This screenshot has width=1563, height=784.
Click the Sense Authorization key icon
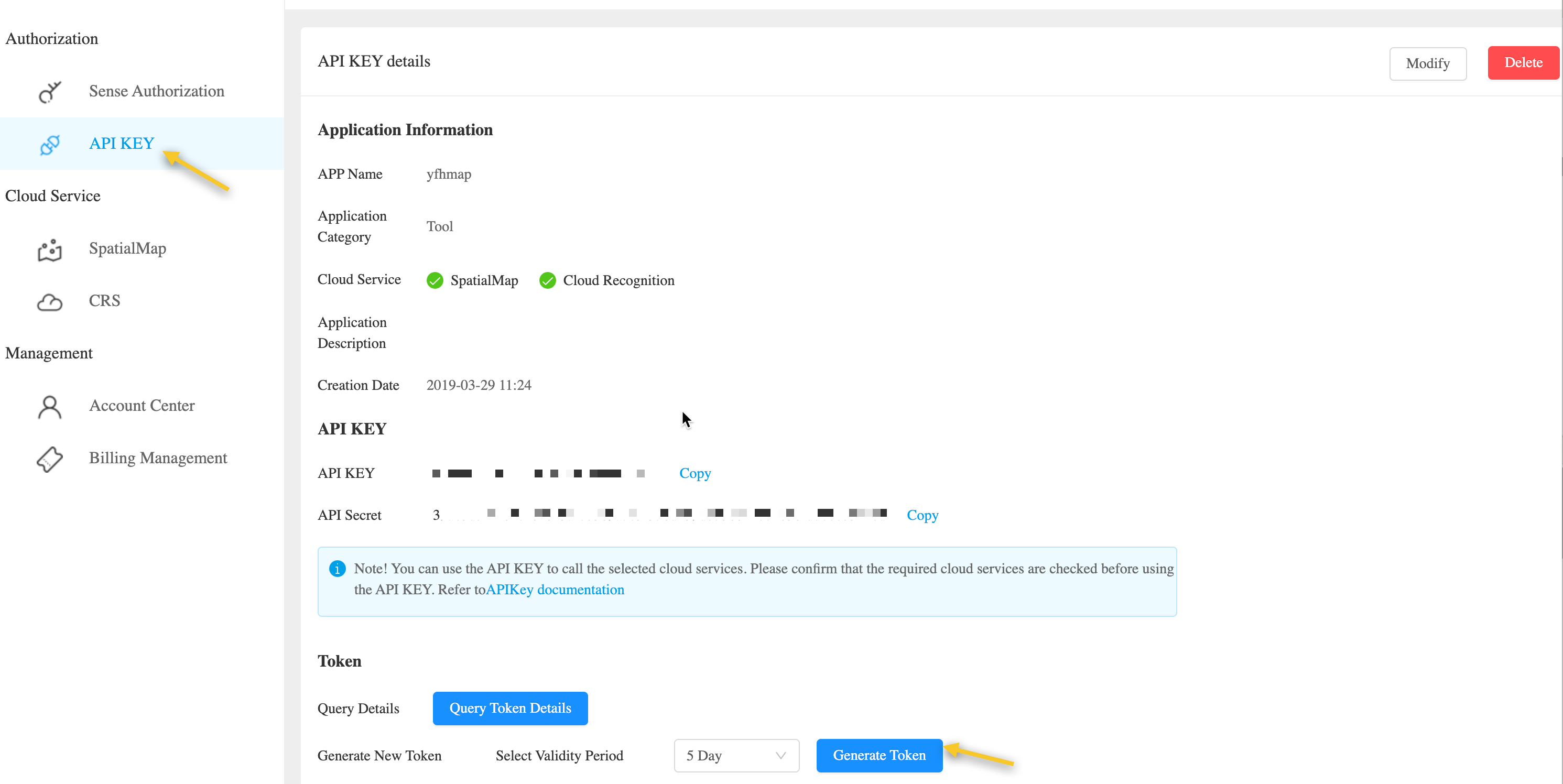tap(50, 92)
